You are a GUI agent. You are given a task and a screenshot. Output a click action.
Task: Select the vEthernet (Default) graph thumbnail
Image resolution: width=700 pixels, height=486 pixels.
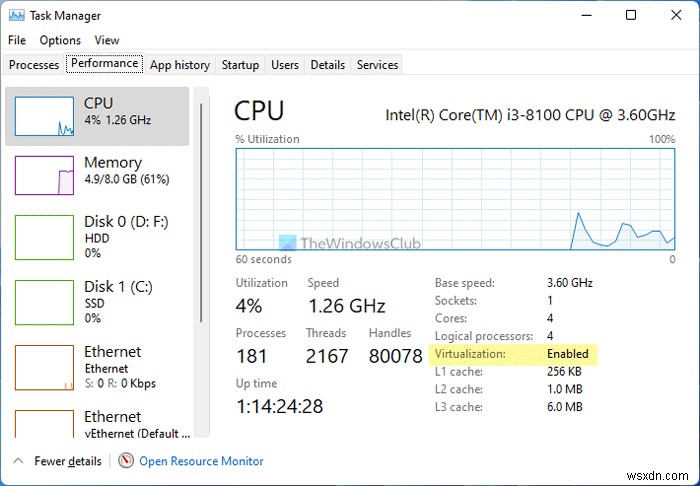click(x=44, y=424)
